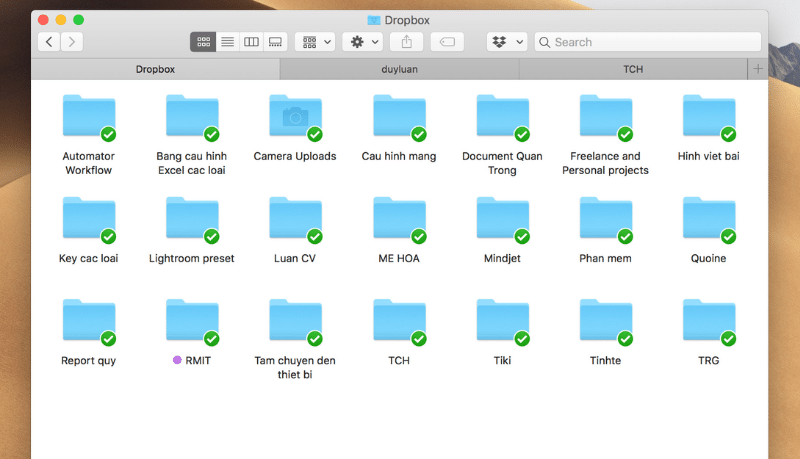Click the "Cau hinh mang" folder name
Viewport: 800px width, 459px height.
[x=399, y=156]
